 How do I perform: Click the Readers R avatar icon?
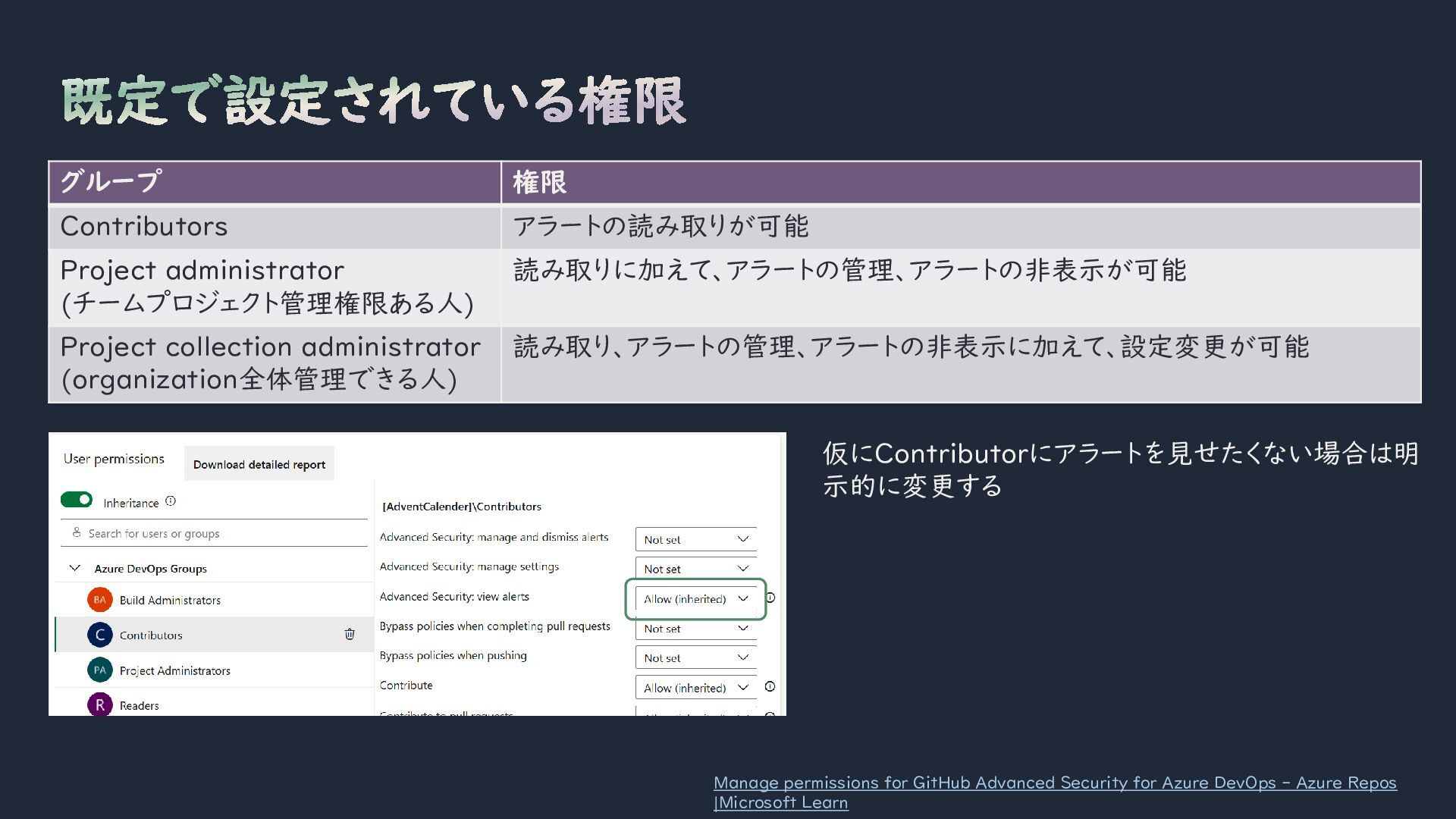[99, 704]
